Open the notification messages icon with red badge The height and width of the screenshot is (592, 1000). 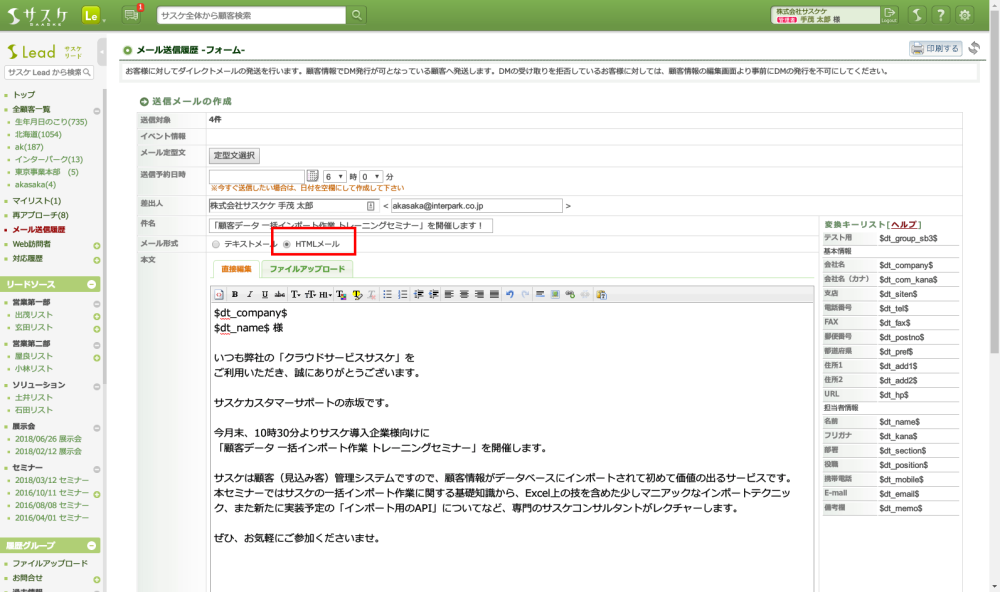131,14
